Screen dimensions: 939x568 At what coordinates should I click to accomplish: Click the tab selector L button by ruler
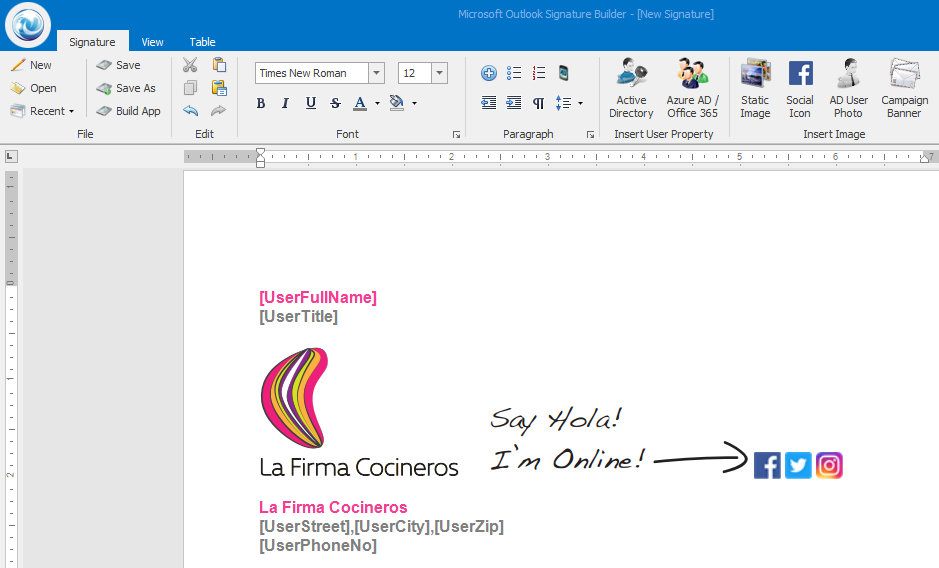(11, 157)
